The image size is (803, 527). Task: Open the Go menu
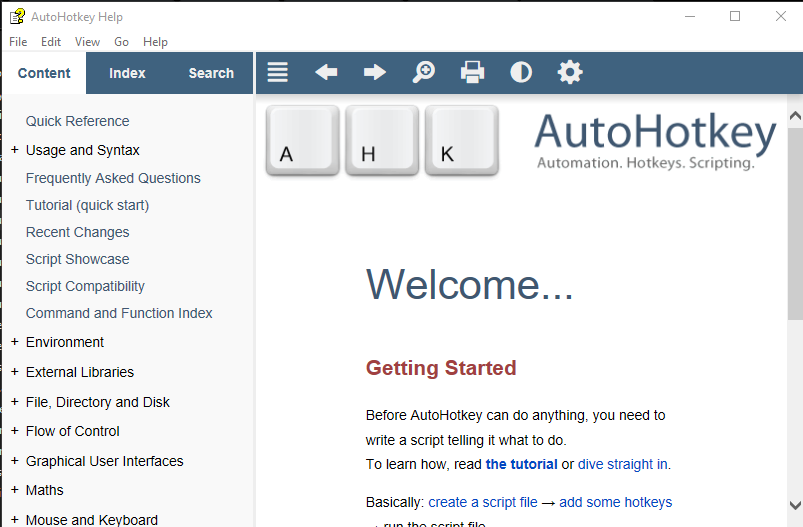pos(121,42)
